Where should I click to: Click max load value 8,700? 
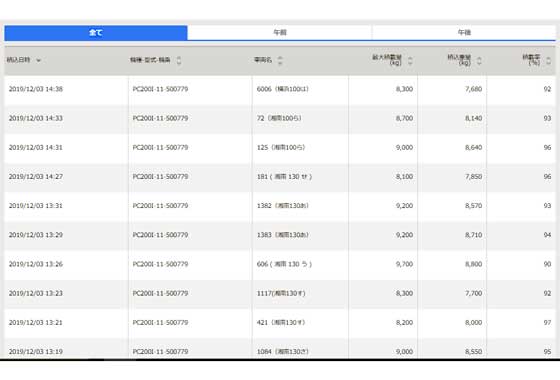coord(404,118)
